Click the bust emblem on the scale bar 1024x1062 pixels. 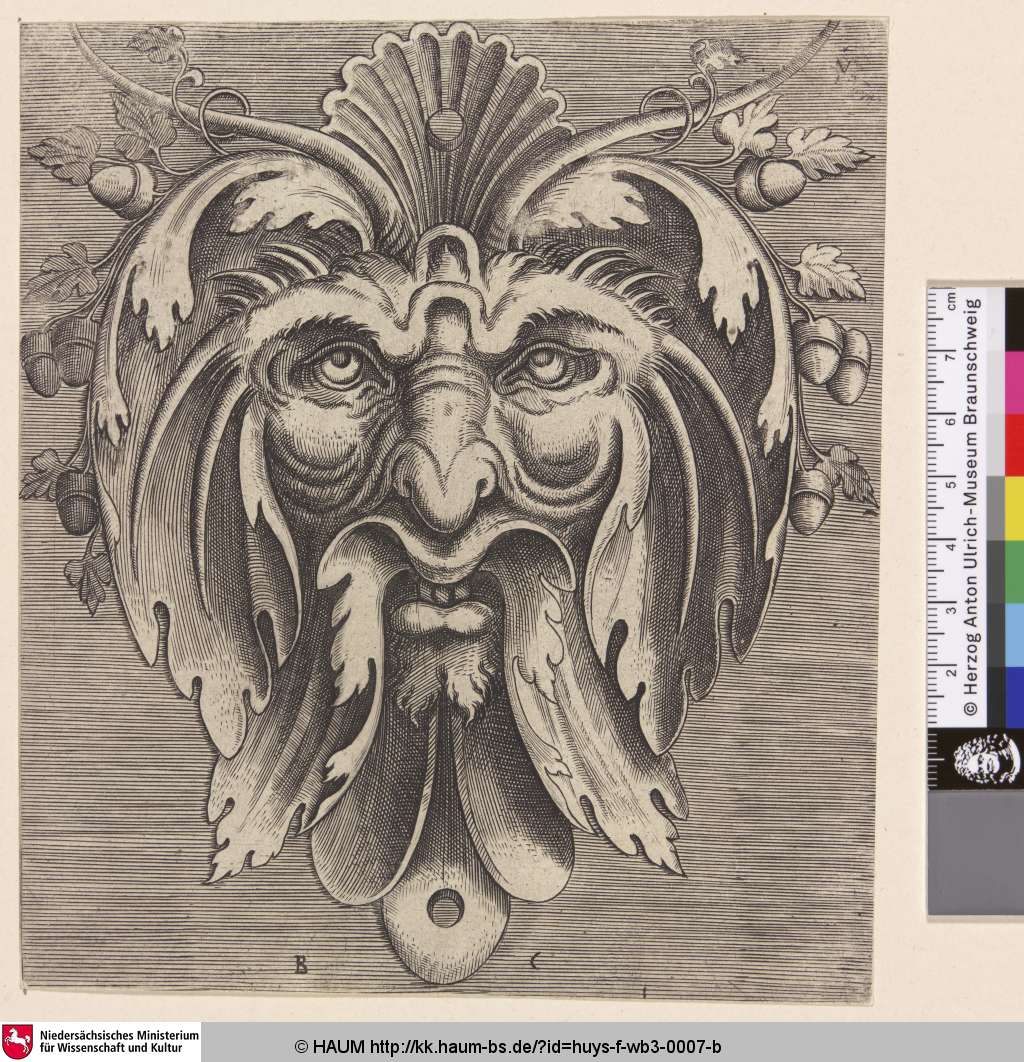click(x=984, y=759)
